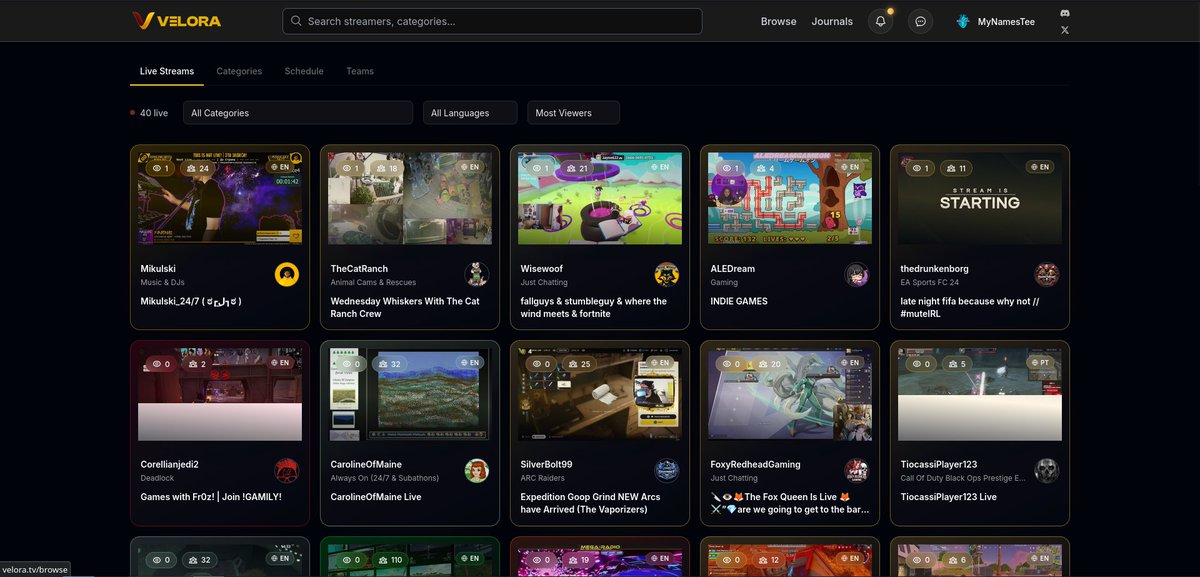
Task: Open TiocassiPlayer123's channel avatar
Action: click(x=1047, y=471)
